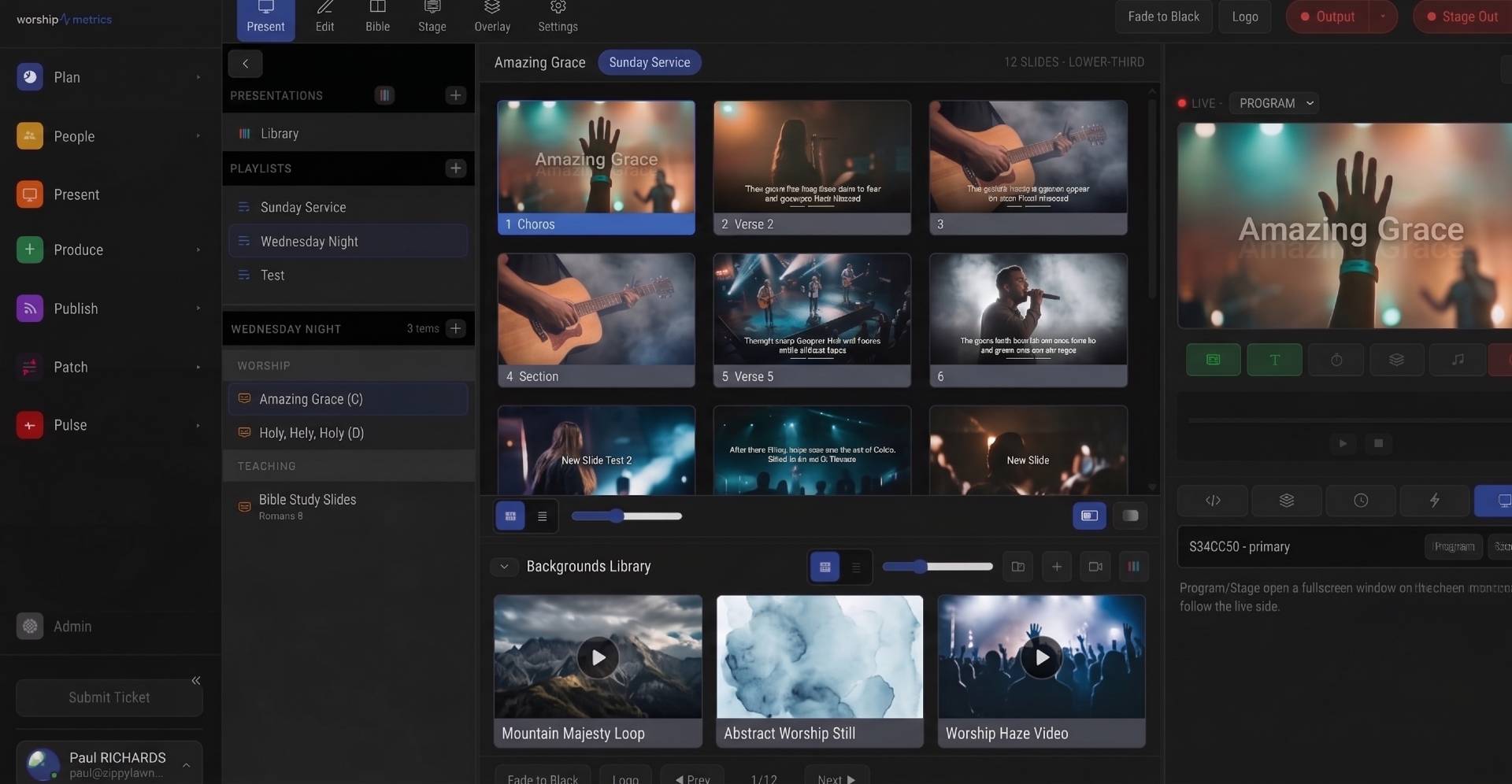Add a new presentation with the plus icon
This screenshot has height=784, width=1512.
[x=455, y=95]
